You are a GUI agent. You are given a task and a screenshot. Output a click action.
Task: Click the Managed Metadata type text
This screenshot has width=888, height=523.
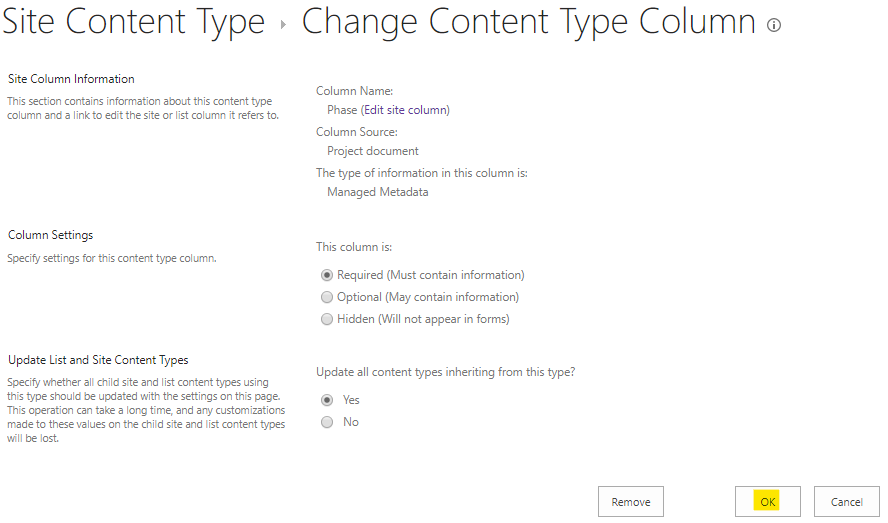click(378, 192)
